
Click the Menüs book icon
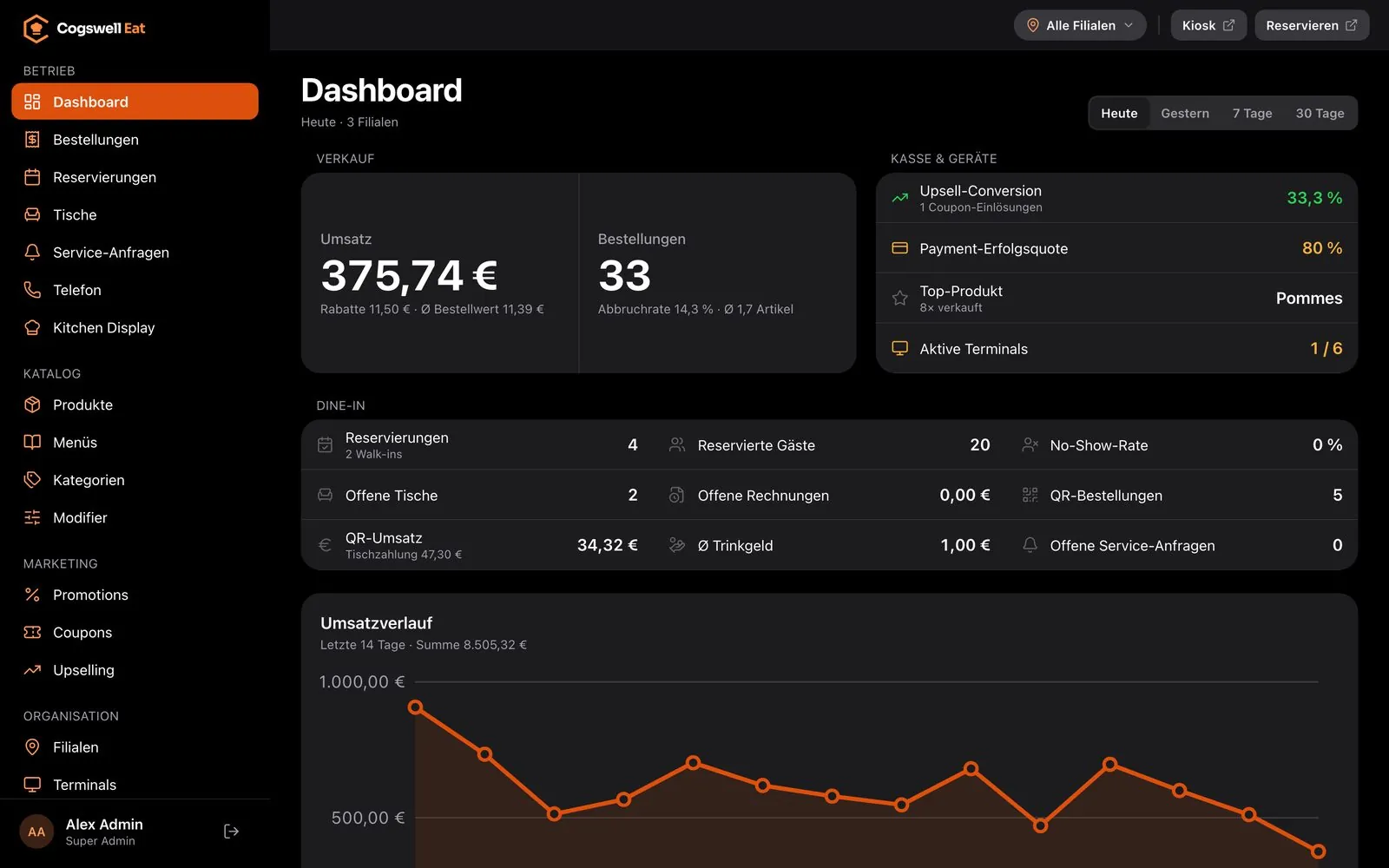pos(32,442)
